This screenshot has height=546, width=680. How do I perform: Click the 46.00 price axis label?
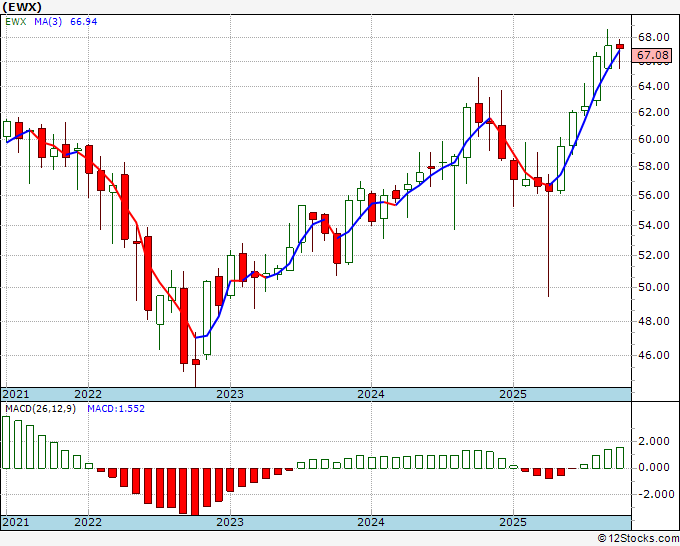pos(654,355)
